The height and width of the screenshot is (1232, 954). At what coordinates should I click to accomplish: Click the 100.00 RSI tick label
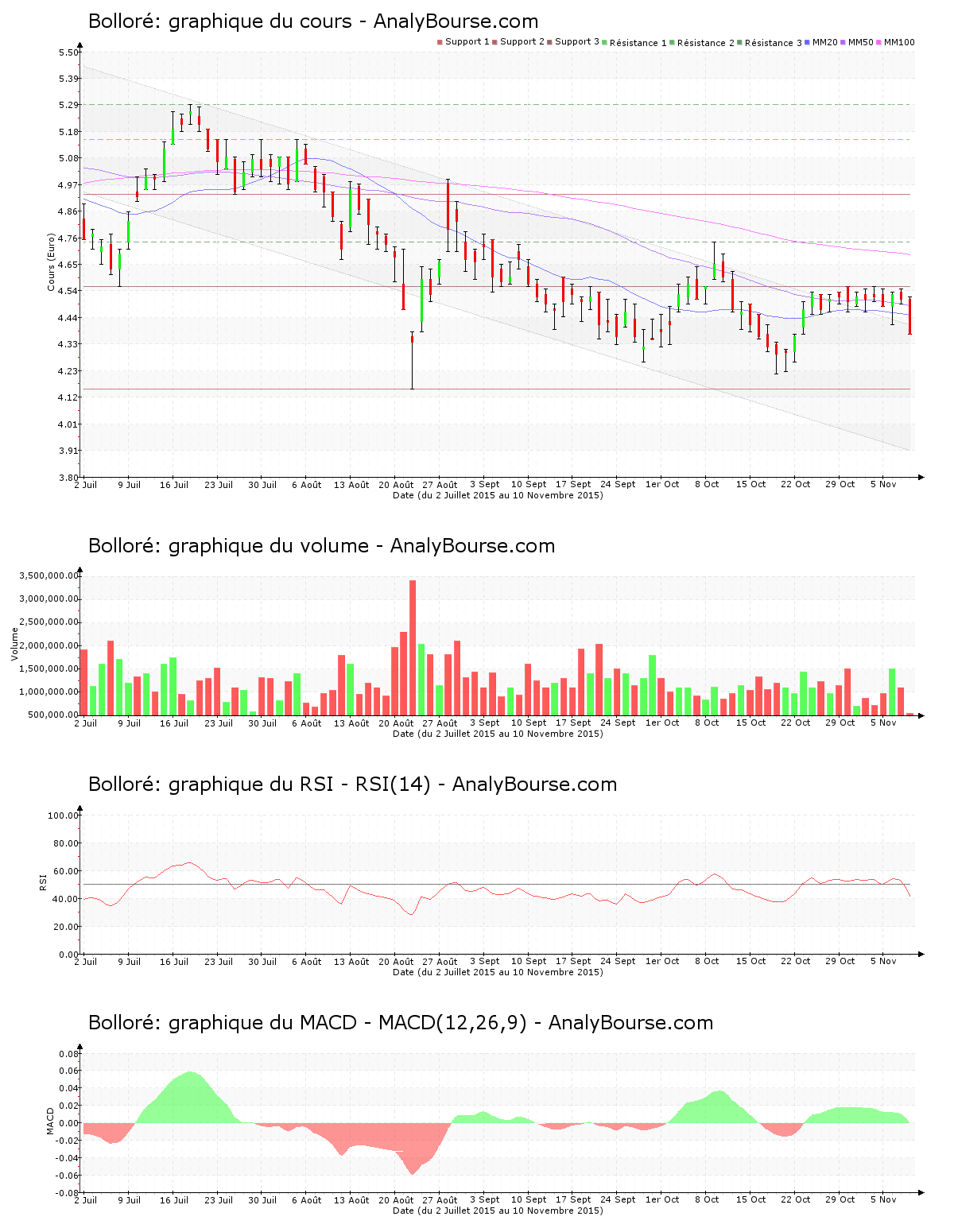(x=63, y=816)
